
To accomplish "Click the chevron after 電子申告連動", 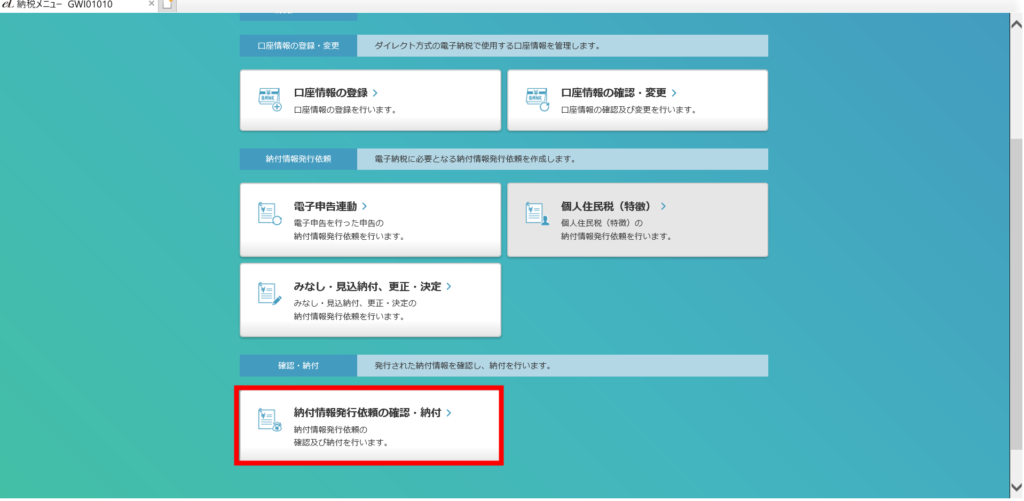I will click(x=364, y=206).
